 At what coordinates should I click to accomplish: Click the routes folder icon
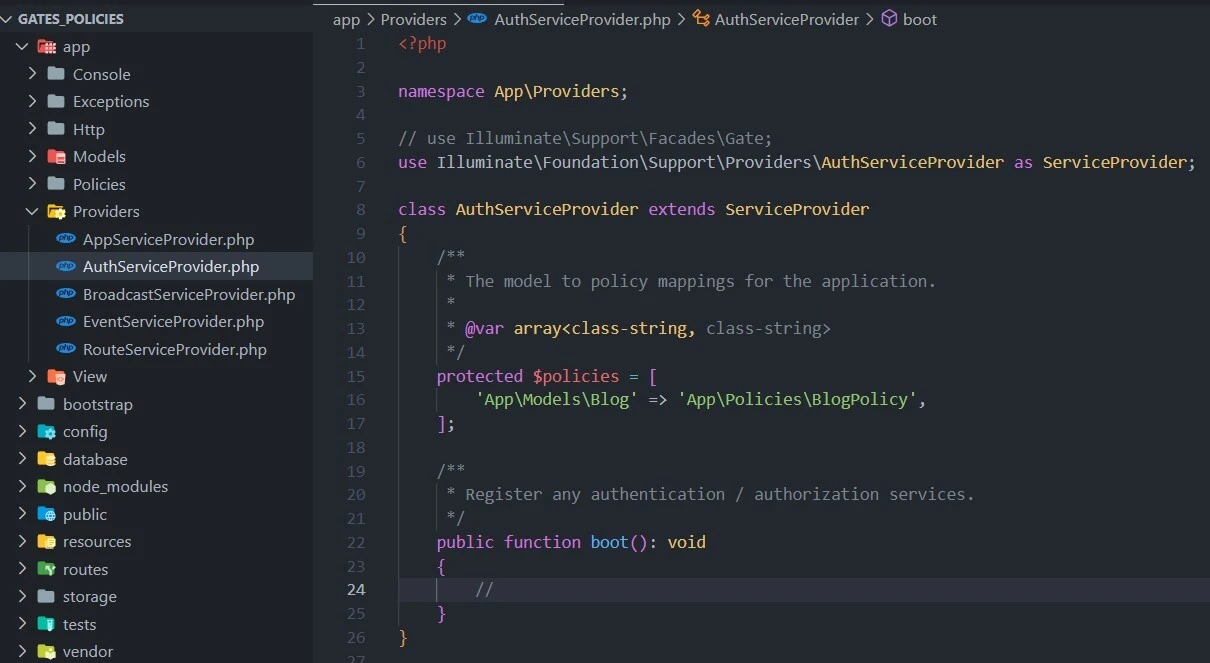click(x=46, y=569)
